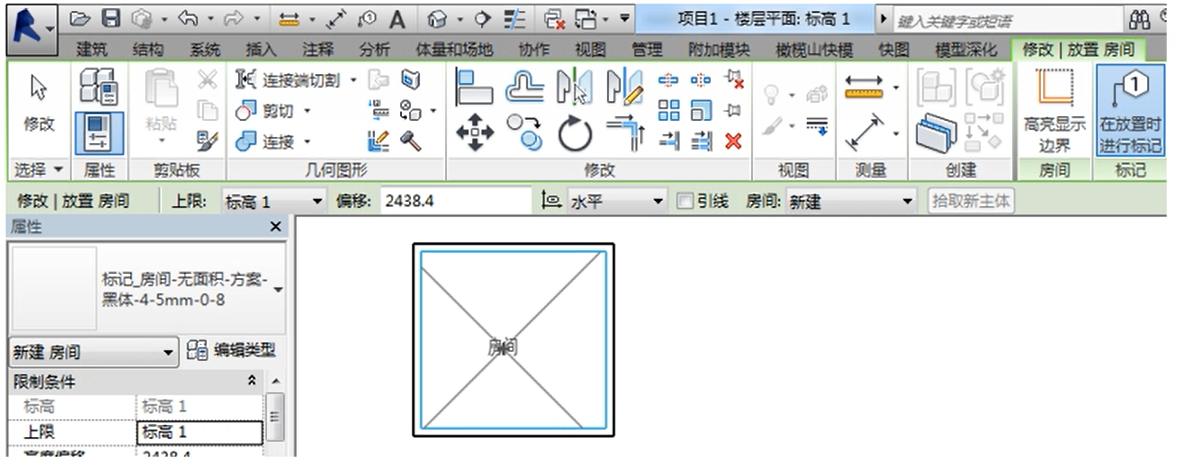Toggle the Properties palette button
This screenshot has width=1178, height=470.
click(x=100, y=134)
